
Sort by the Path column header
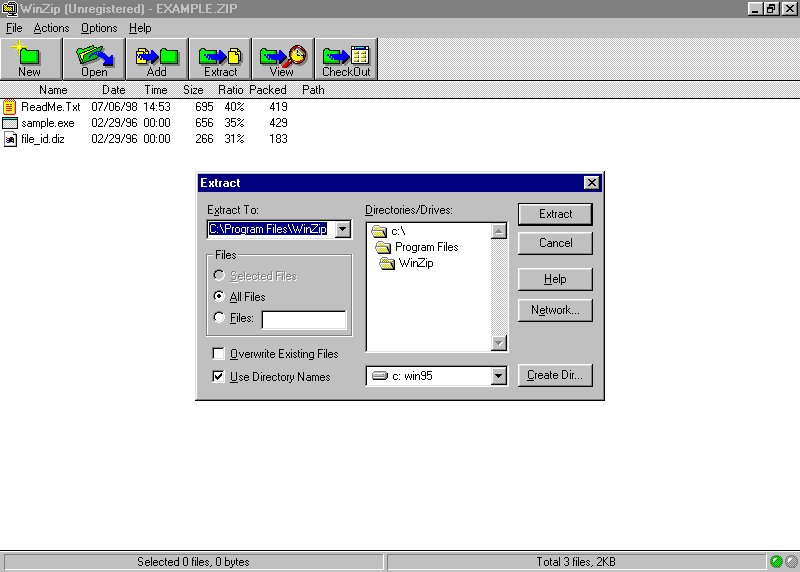coord(313,90)
